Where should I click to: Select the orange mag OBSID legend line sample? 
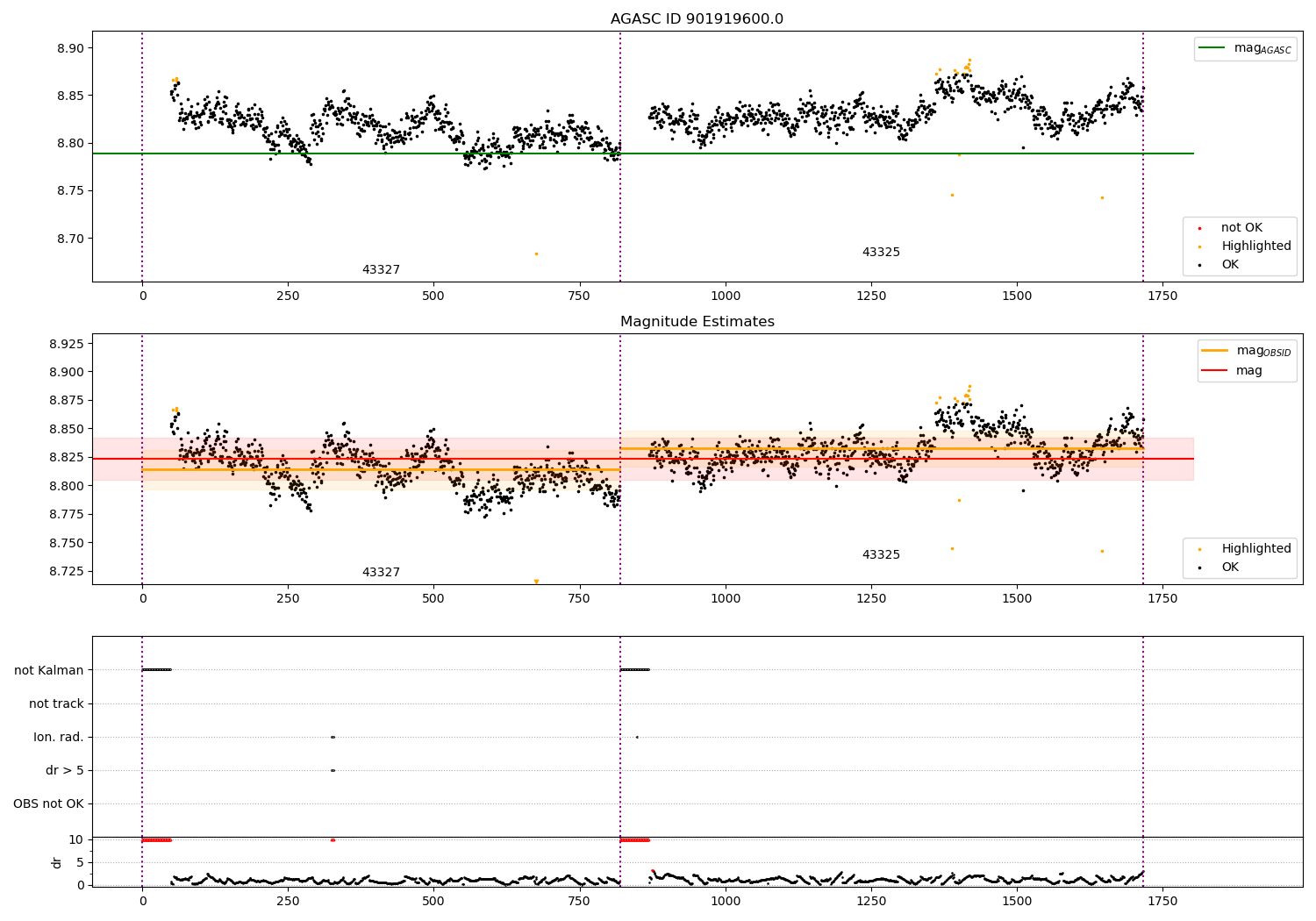point(1215,351)
